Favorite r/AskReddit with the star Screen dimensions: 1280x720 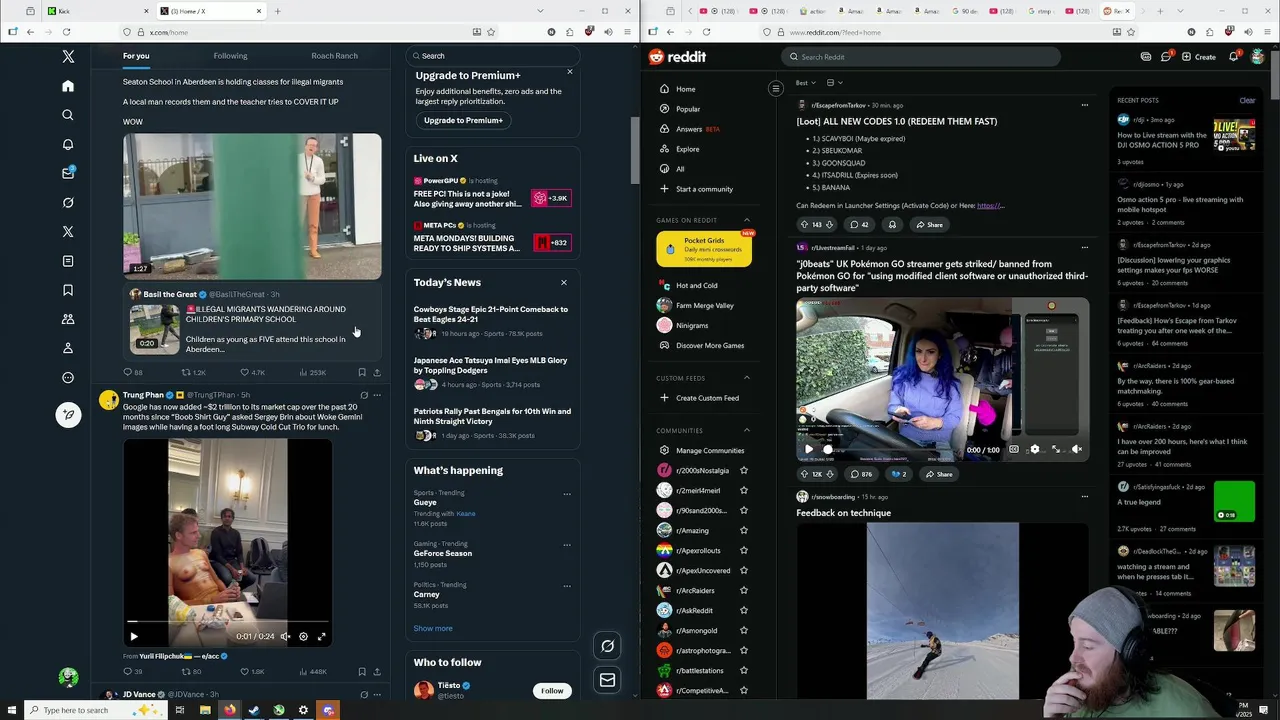click(743, 610)
